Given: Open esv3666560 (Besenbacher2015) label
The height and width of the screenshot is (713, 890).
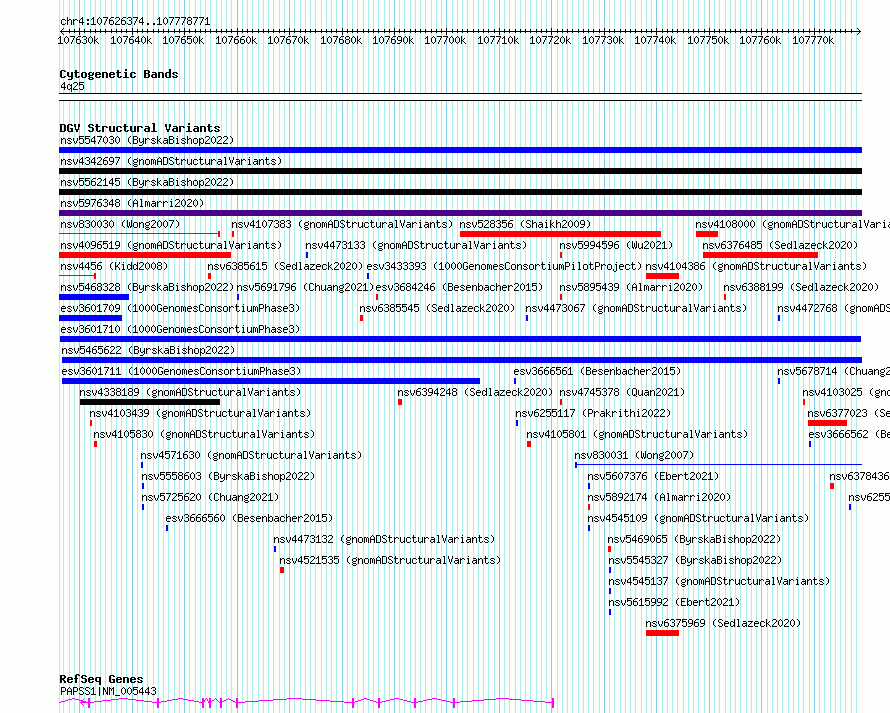Looking at the screenshot, I should tap(249, 518).
